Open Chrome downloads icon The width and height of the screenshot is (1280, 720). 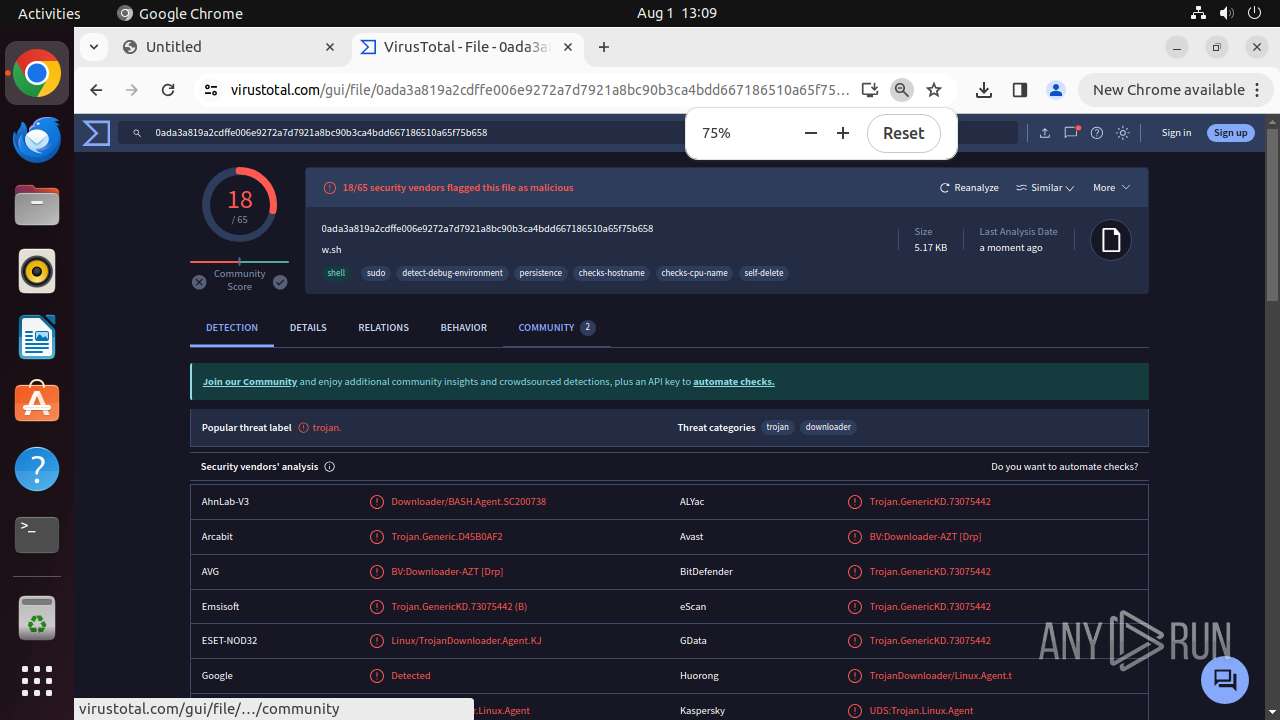[984, 90]
